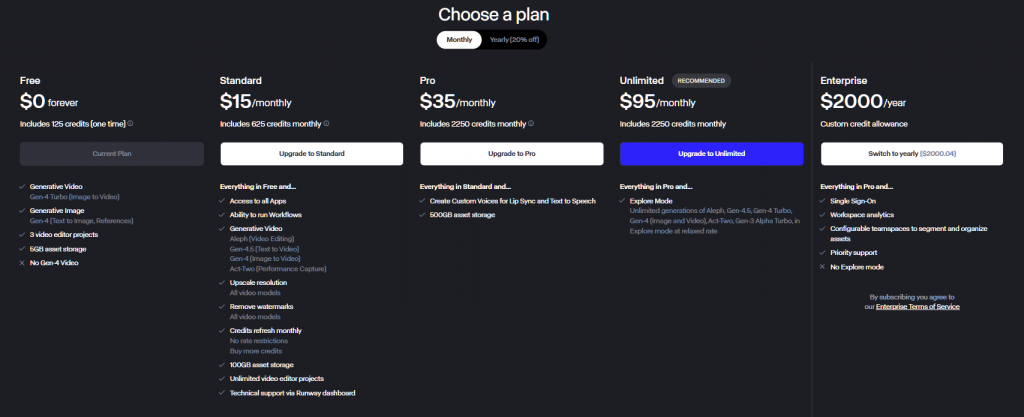Open the Enterprise Terms of Service link

(917, 307)
